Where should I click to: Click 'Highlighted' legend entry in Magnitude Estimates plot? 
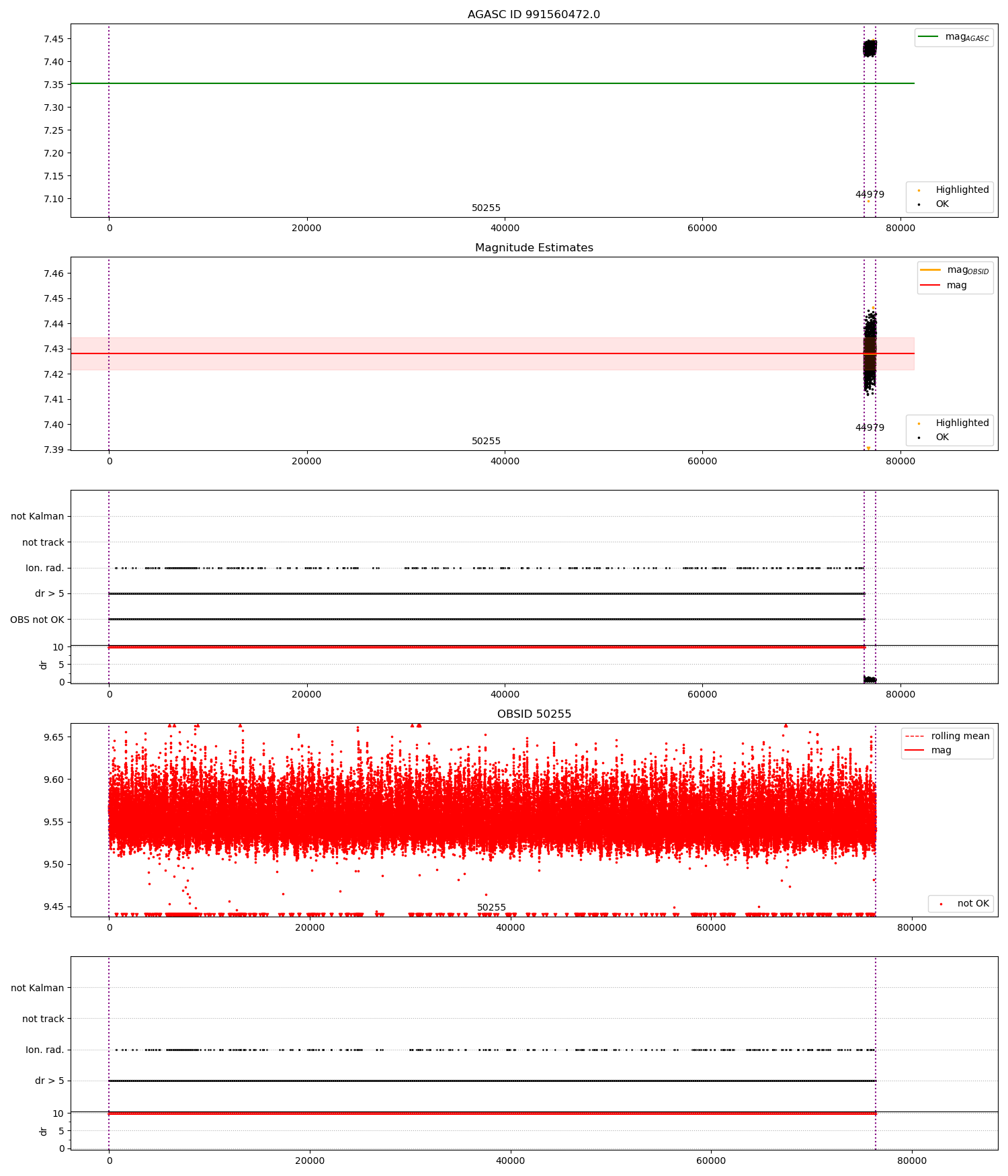(954, 423)
